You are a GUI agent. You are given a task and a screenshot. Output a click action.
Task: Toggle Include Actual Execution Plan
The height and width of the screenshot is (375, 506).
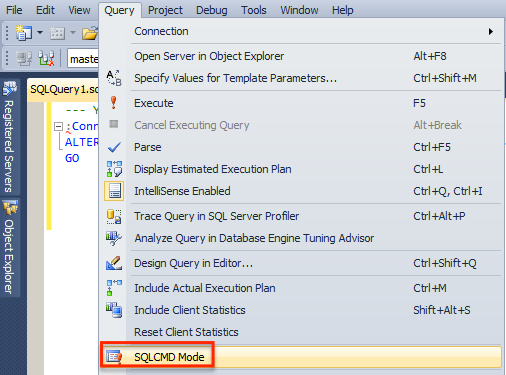coord(301,288)
